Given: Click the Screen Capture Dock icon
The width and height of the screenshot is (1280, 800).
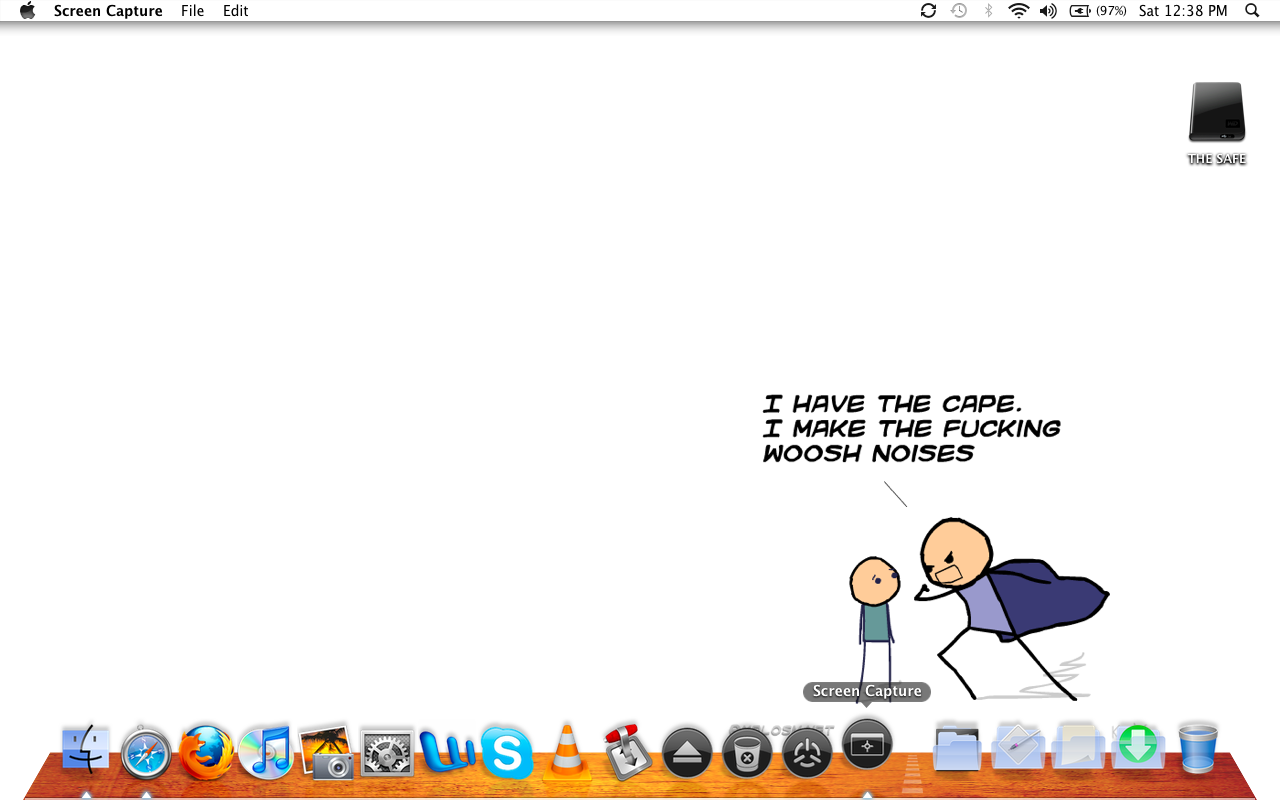Looking at the screenshot, I should pyautogui.click(x=867, y=744).
